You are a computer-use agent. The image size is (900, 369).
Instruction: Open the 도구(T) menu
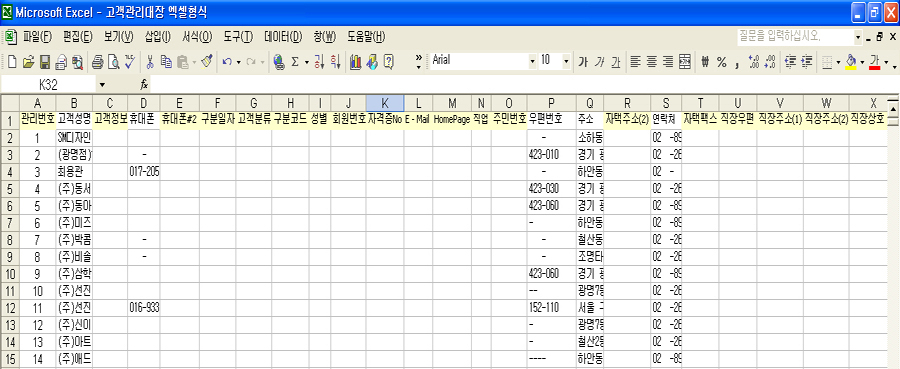pos(238,37)
